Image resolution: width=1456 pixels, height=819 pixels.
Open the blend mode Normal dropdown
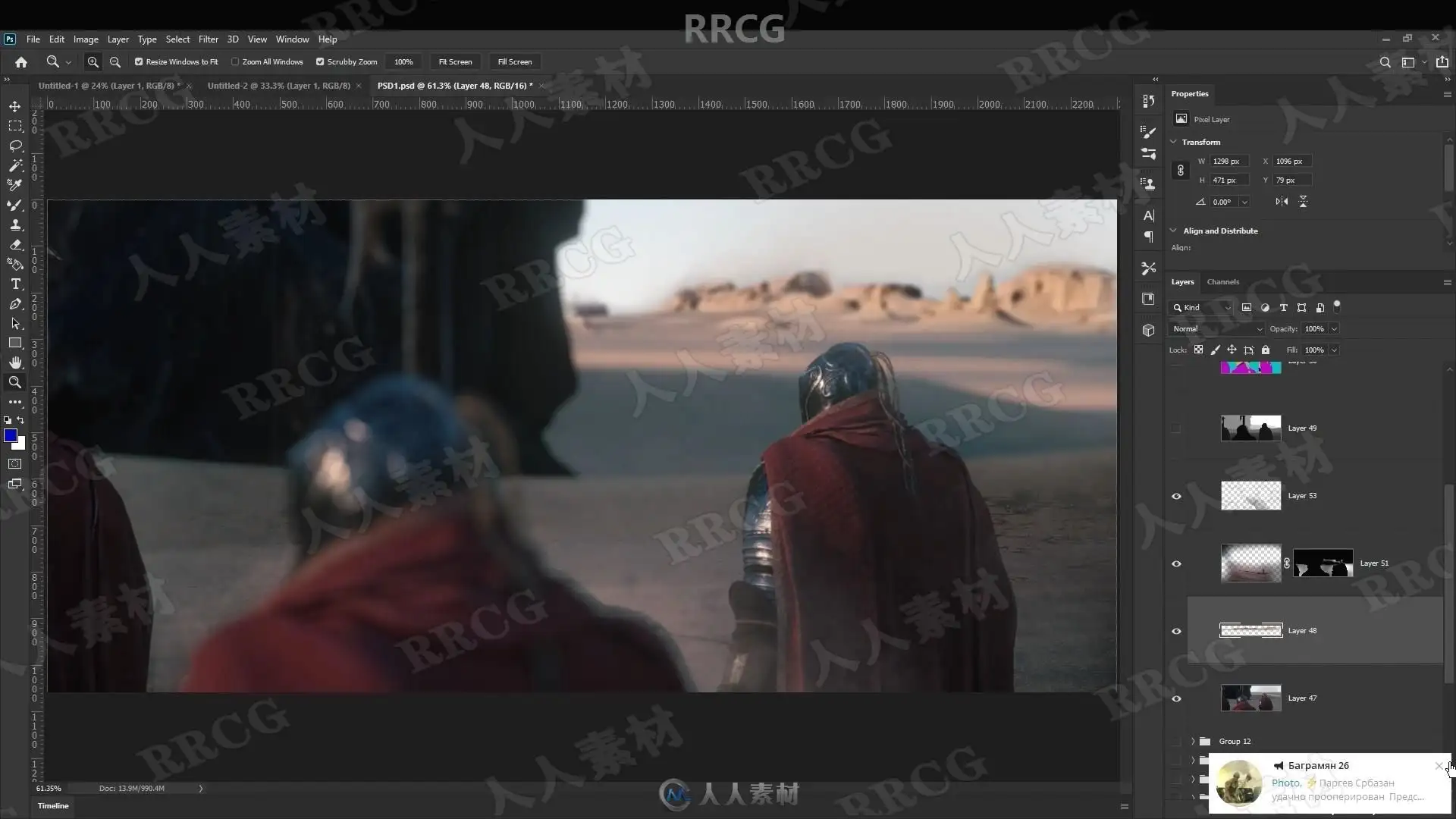1217,328
